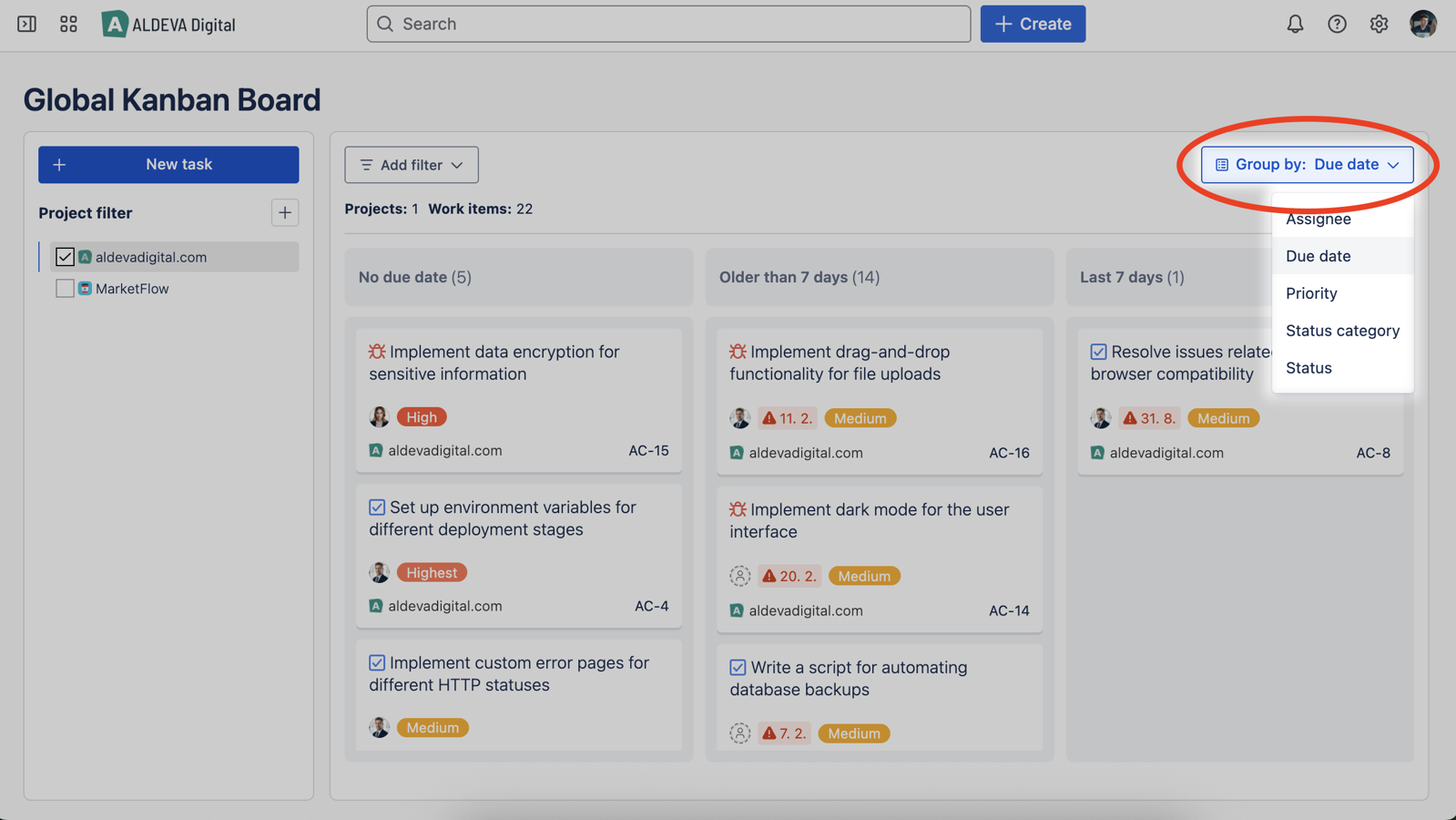Check the MarketFlow project checkbox

pos(65,289)
